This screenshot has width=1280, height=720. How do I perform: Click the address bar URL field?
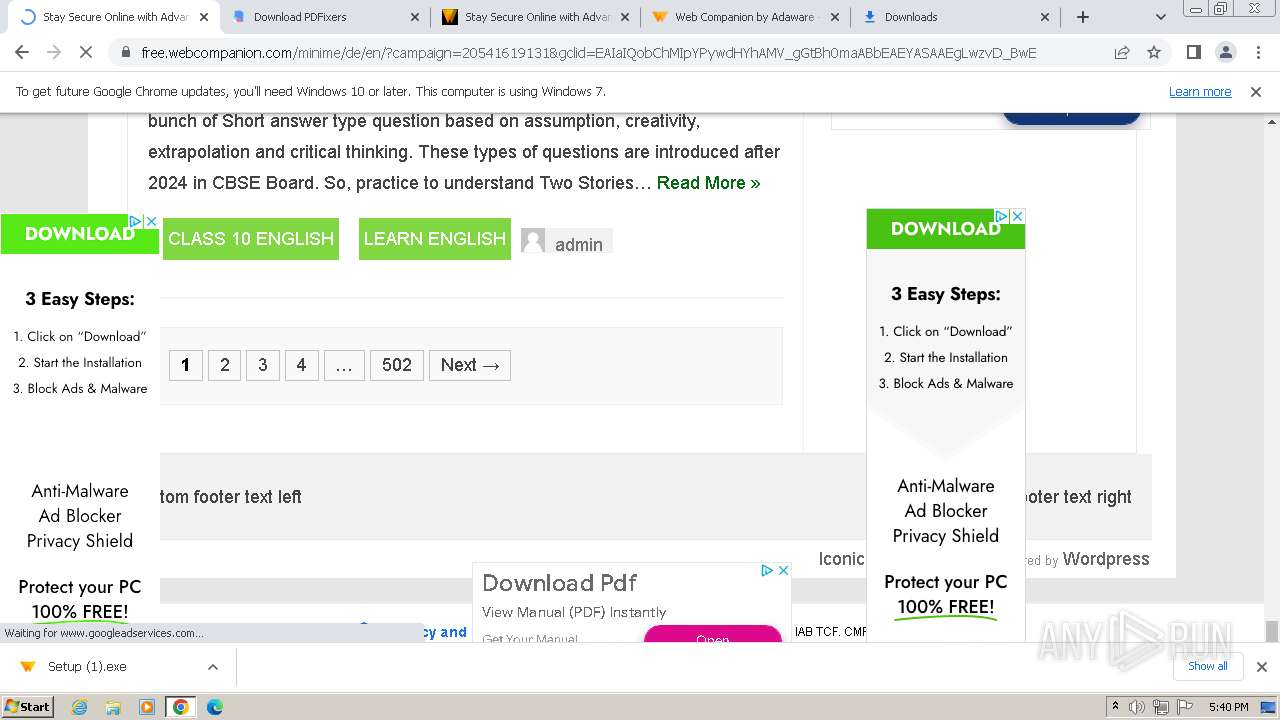pos(588,53)
